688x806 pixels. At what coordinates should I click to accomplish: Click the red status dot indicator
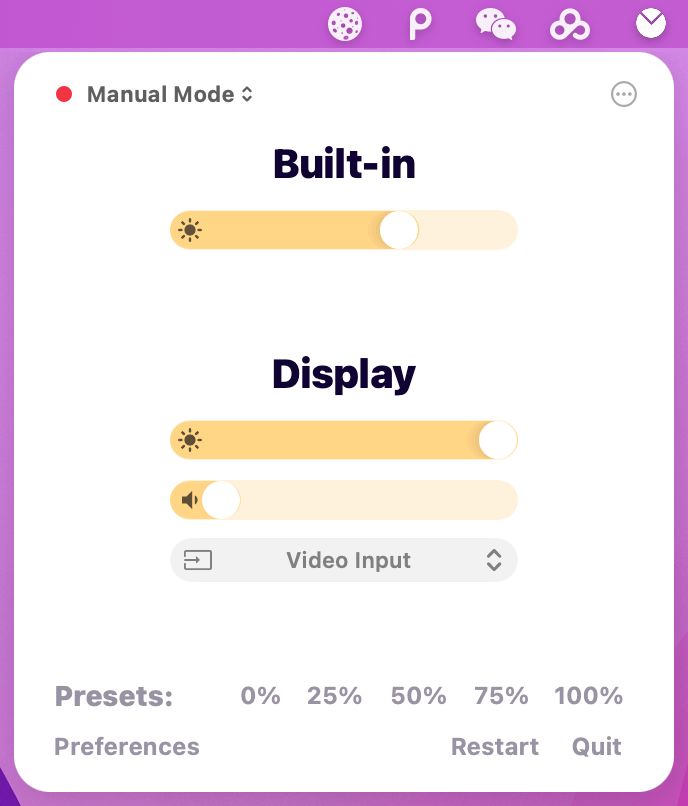(64, 94)
